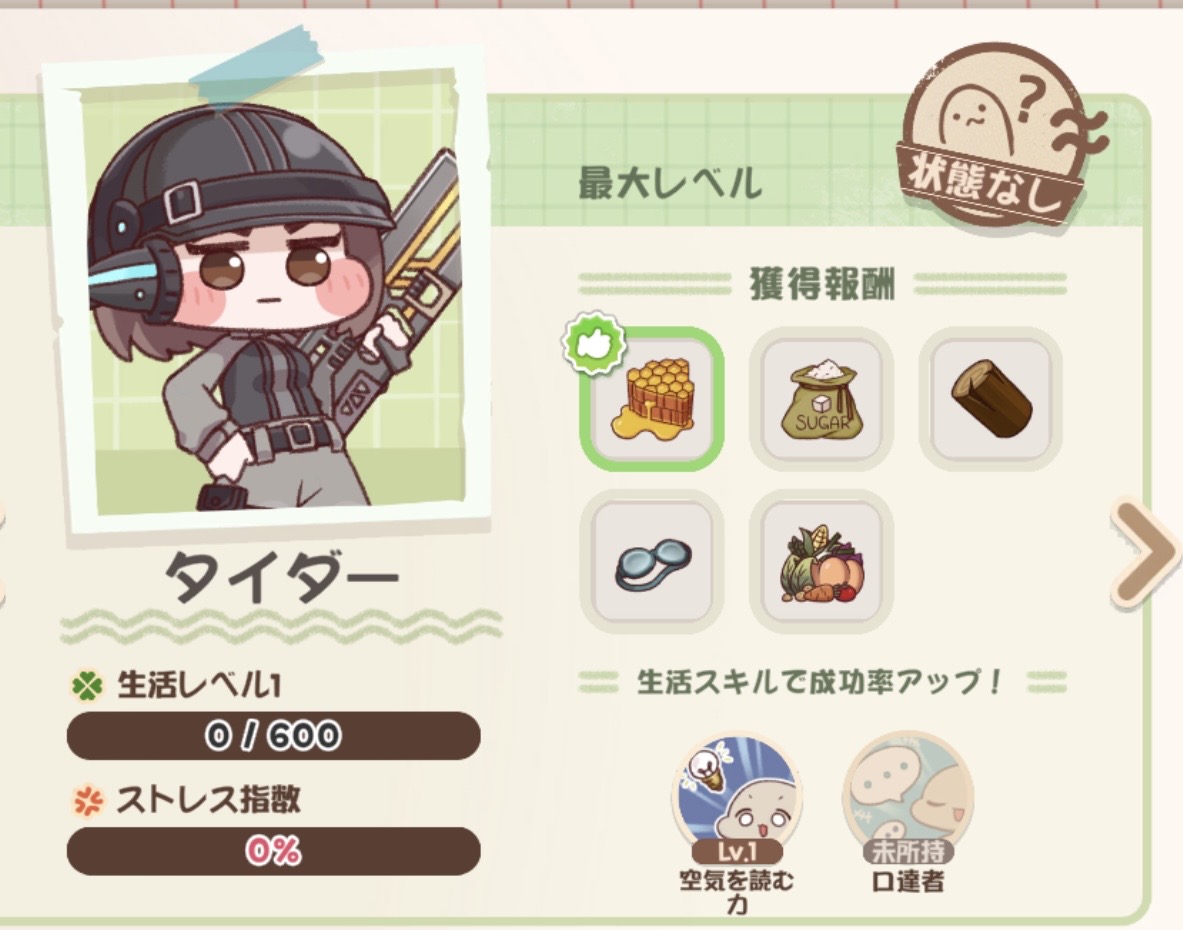Viewport: 1183px width, 930px height.
Task: Tap the ストレス指数 0% bar
Action: 273,851
